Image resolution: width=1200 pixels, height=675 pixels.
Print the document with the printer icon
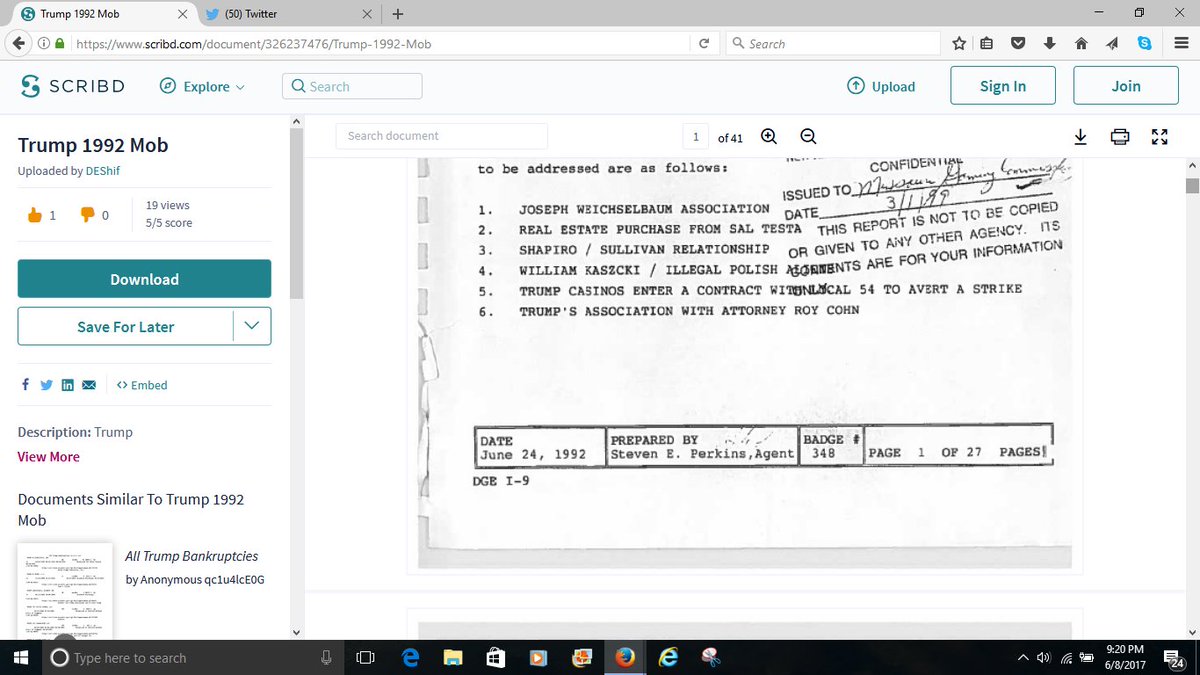coord(1120,137)
